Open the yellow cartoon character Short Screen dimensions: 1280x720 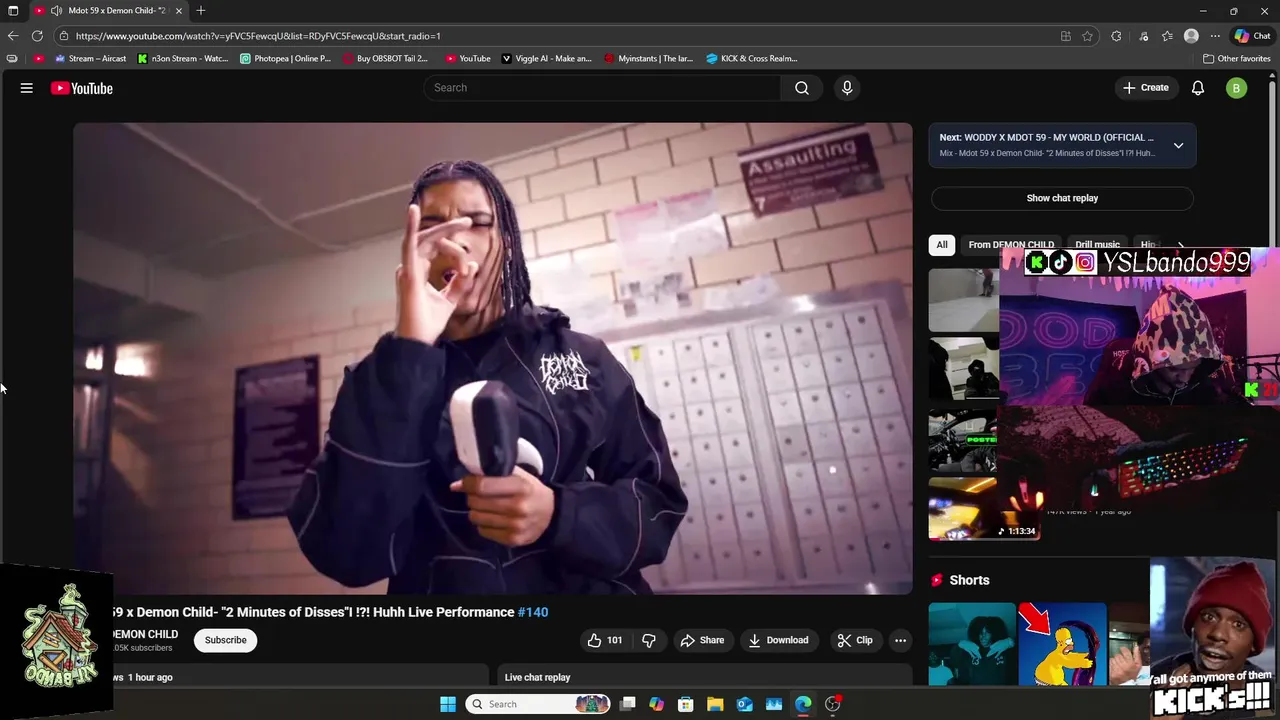pyautogui.click(x=1062, y=644)
